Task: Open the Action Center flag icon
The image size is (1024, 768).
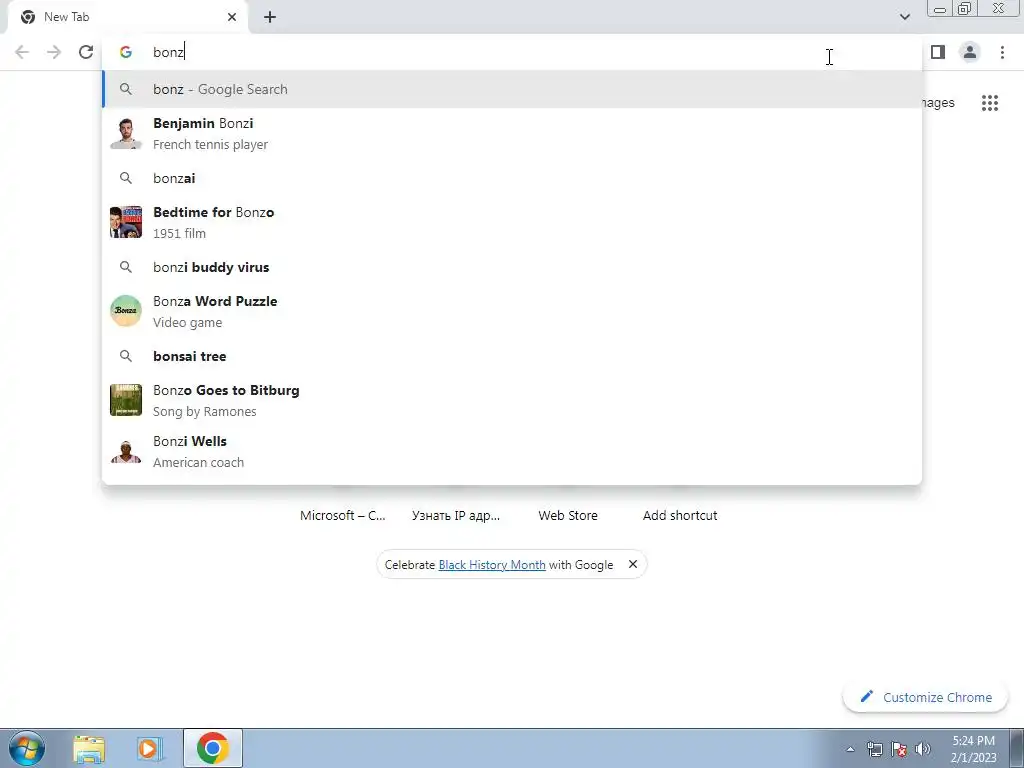Action: pyautogui.click(x=899, y=749)
